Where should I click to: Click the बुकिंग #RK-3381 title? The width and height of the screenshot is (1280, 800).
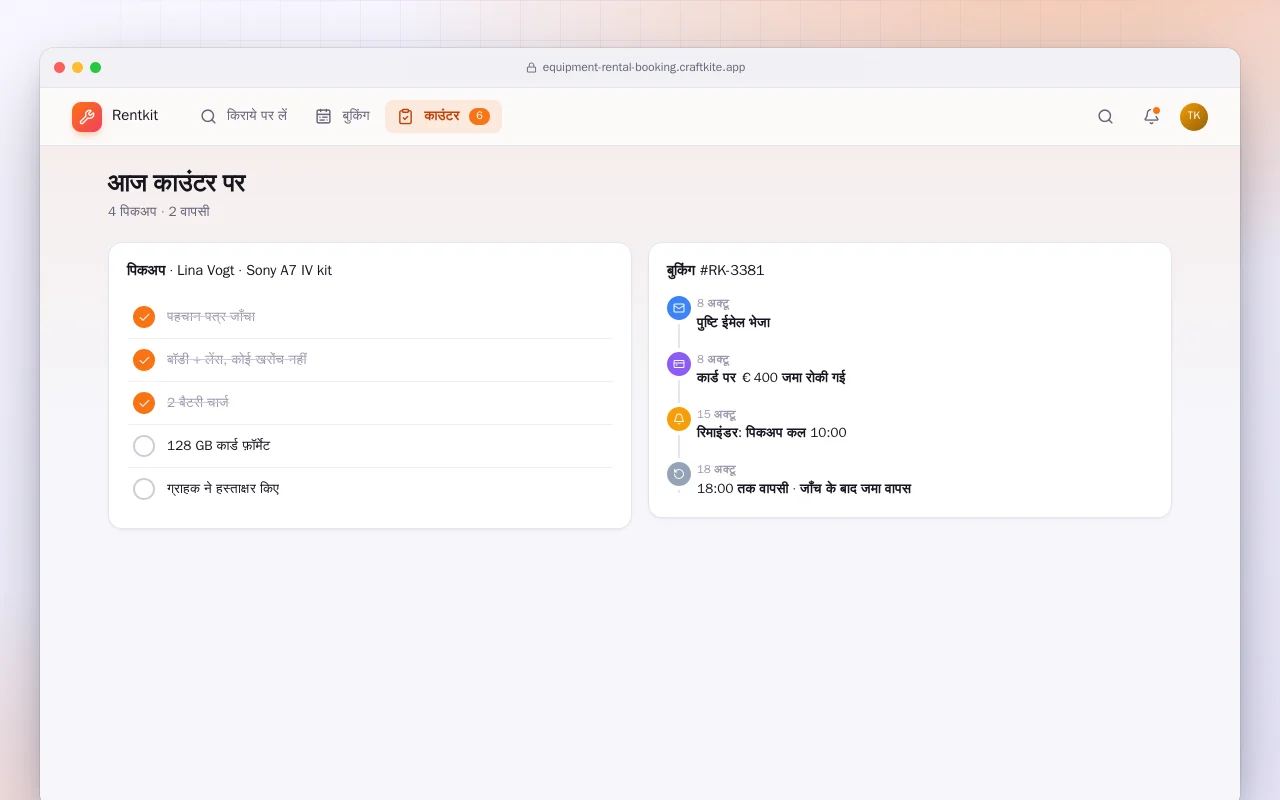[x=715, y=270]
